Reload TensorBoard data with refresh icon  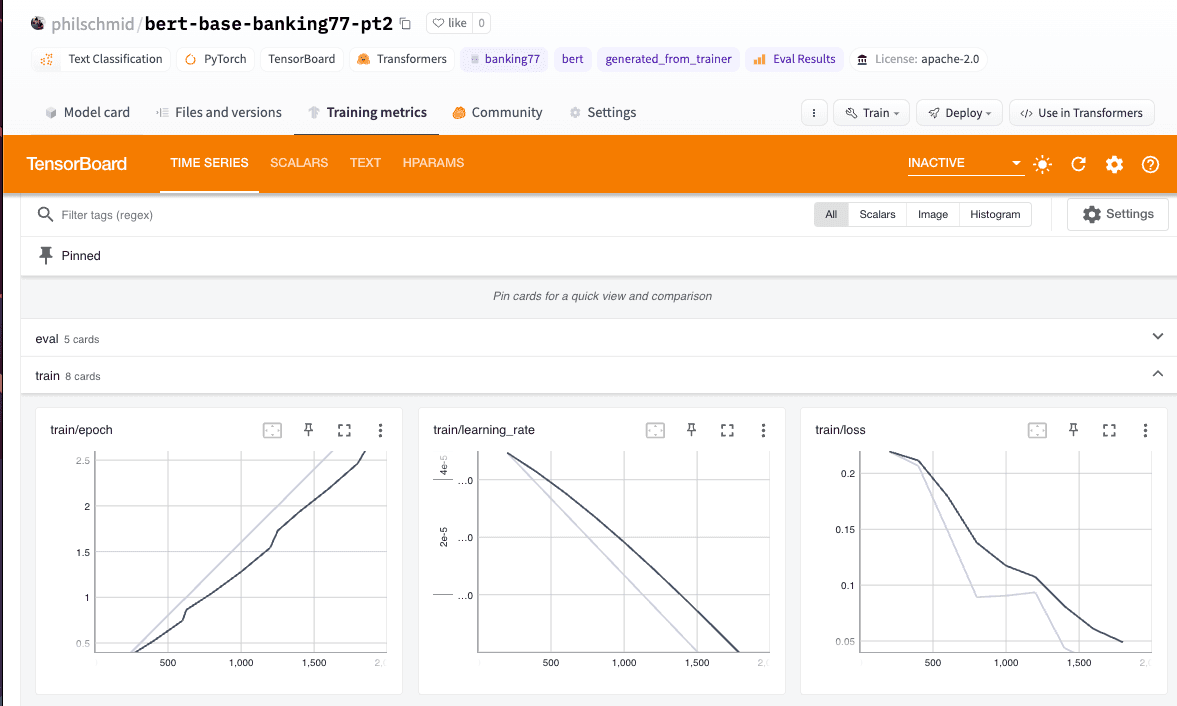coord(1079,164)
